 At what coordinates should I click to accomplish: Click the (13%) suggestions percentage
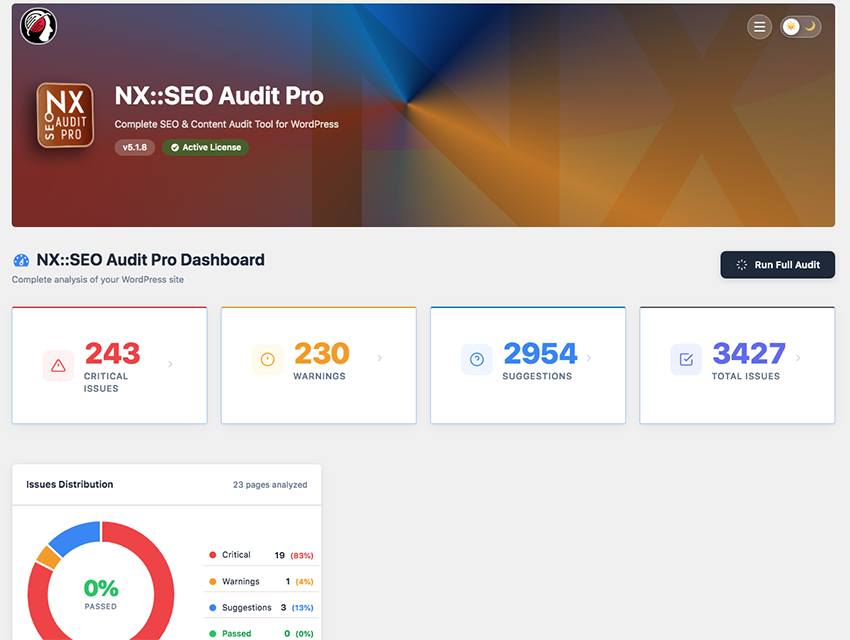[x=302, y=608]
